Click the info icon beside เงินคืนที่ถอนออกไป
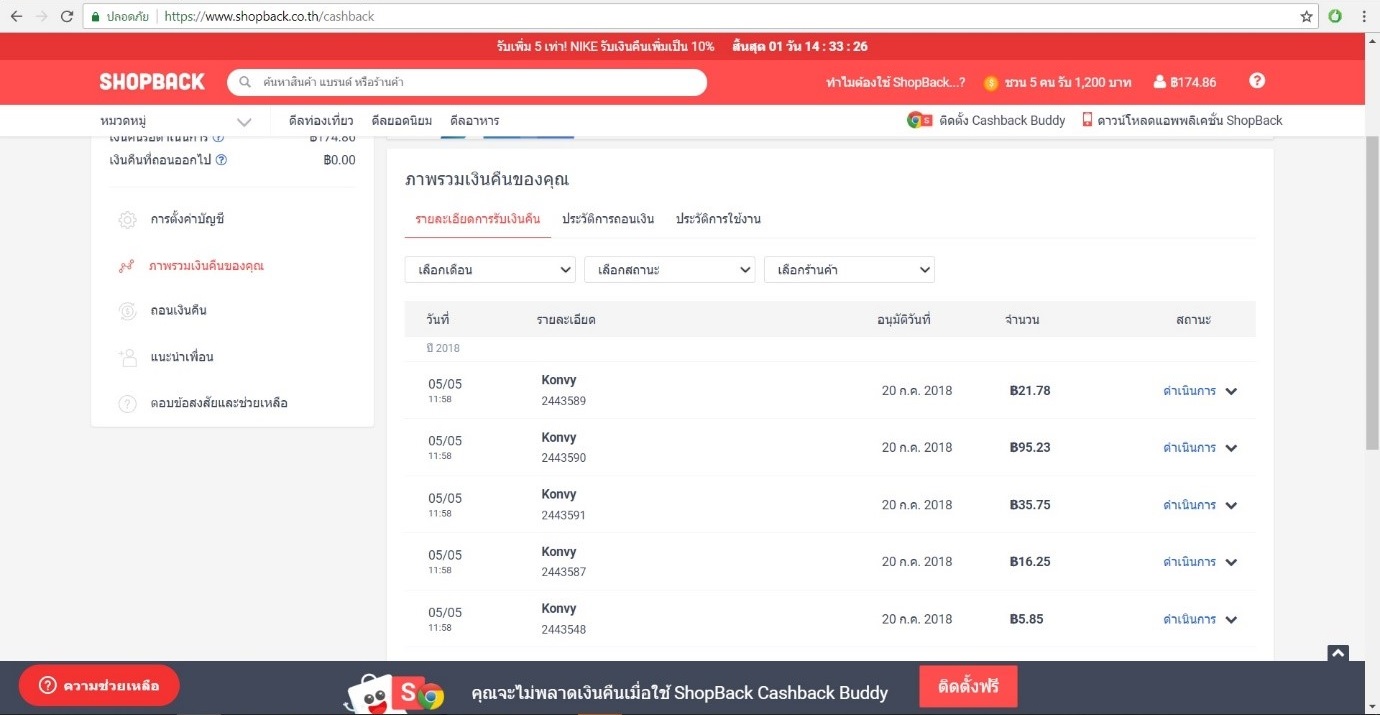Screen dimensions: 1380x715 click(x=221, y=159)
